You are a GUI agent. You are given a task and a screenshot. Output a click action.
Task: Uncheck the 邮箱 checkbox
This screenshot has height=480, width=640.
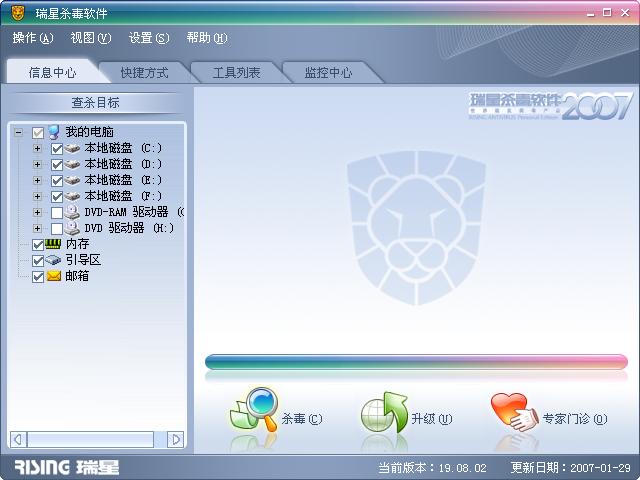[38, 277]
